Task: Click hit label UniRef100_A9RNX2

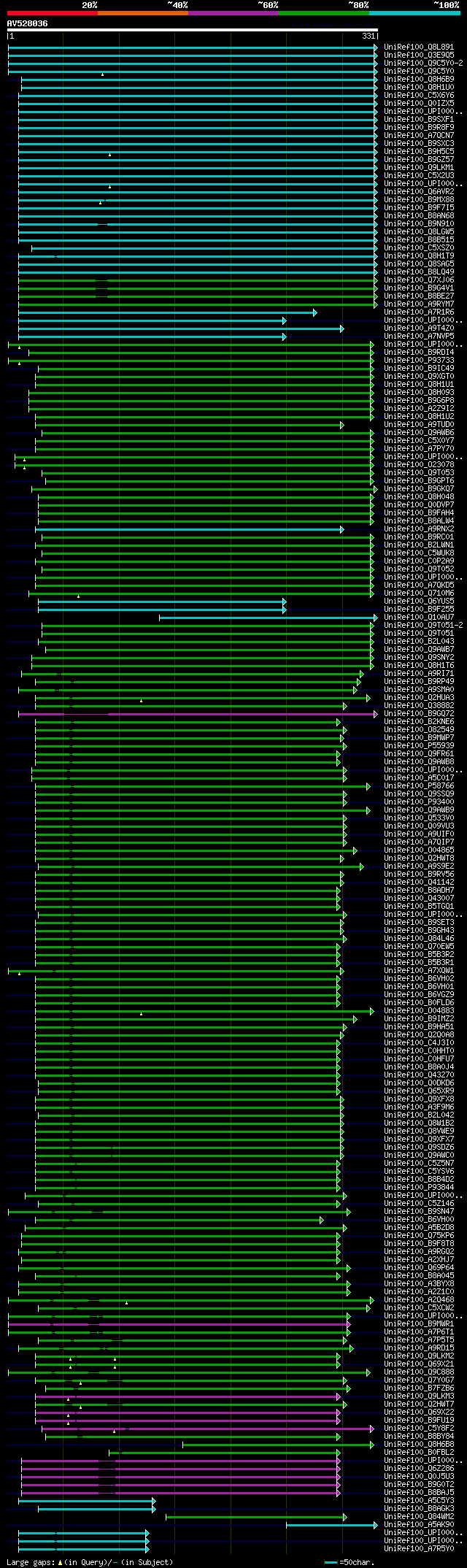Action: coord(419,529)
